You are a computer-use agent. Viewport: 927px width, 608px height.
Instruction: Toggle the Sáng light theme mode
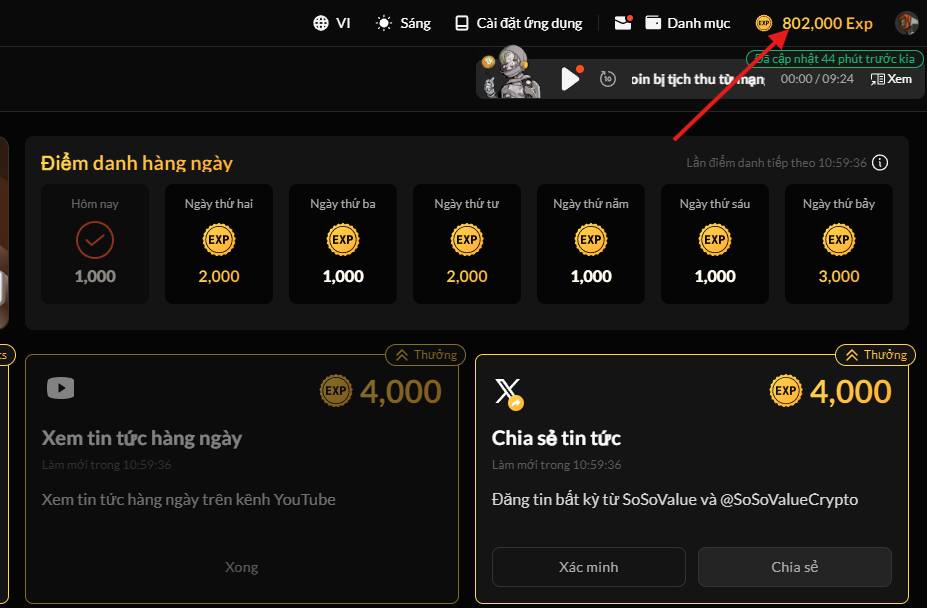(x=403, y=23)
